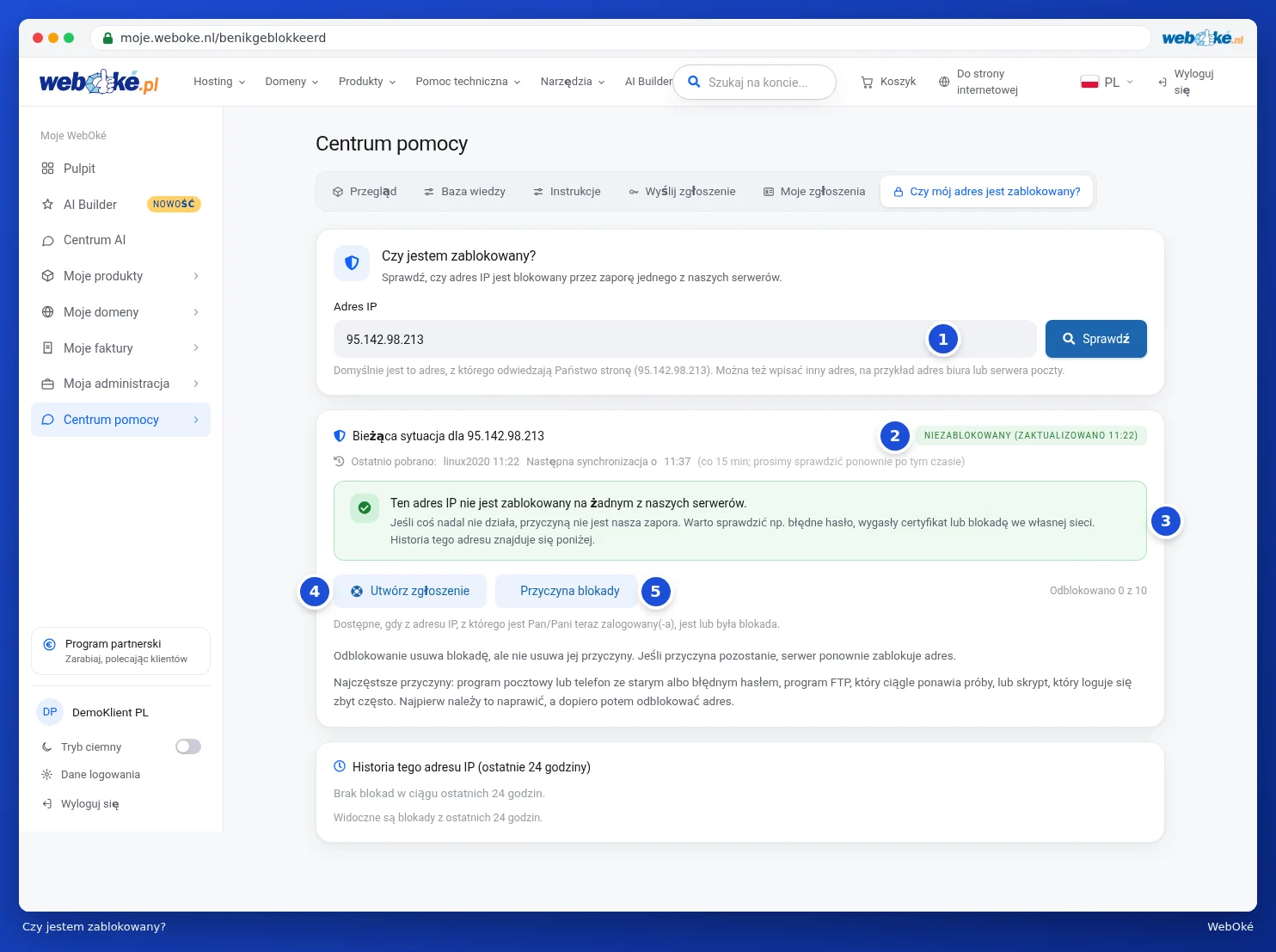This screenshot has height=952, width=1276.
Task: Click the AI Builder star icon
Action: coord(47,205)
